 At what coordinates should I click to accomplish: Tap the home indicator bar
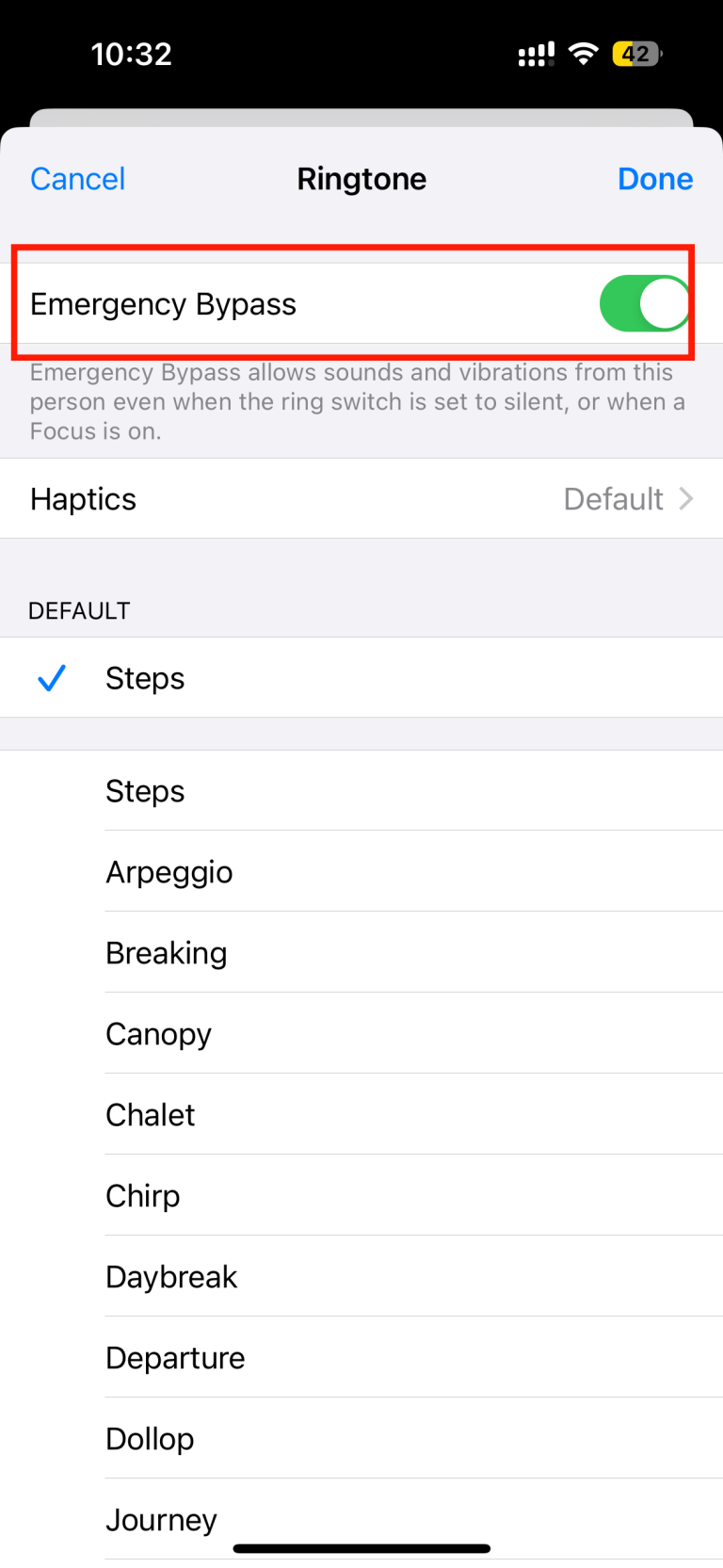[361, 1548]
